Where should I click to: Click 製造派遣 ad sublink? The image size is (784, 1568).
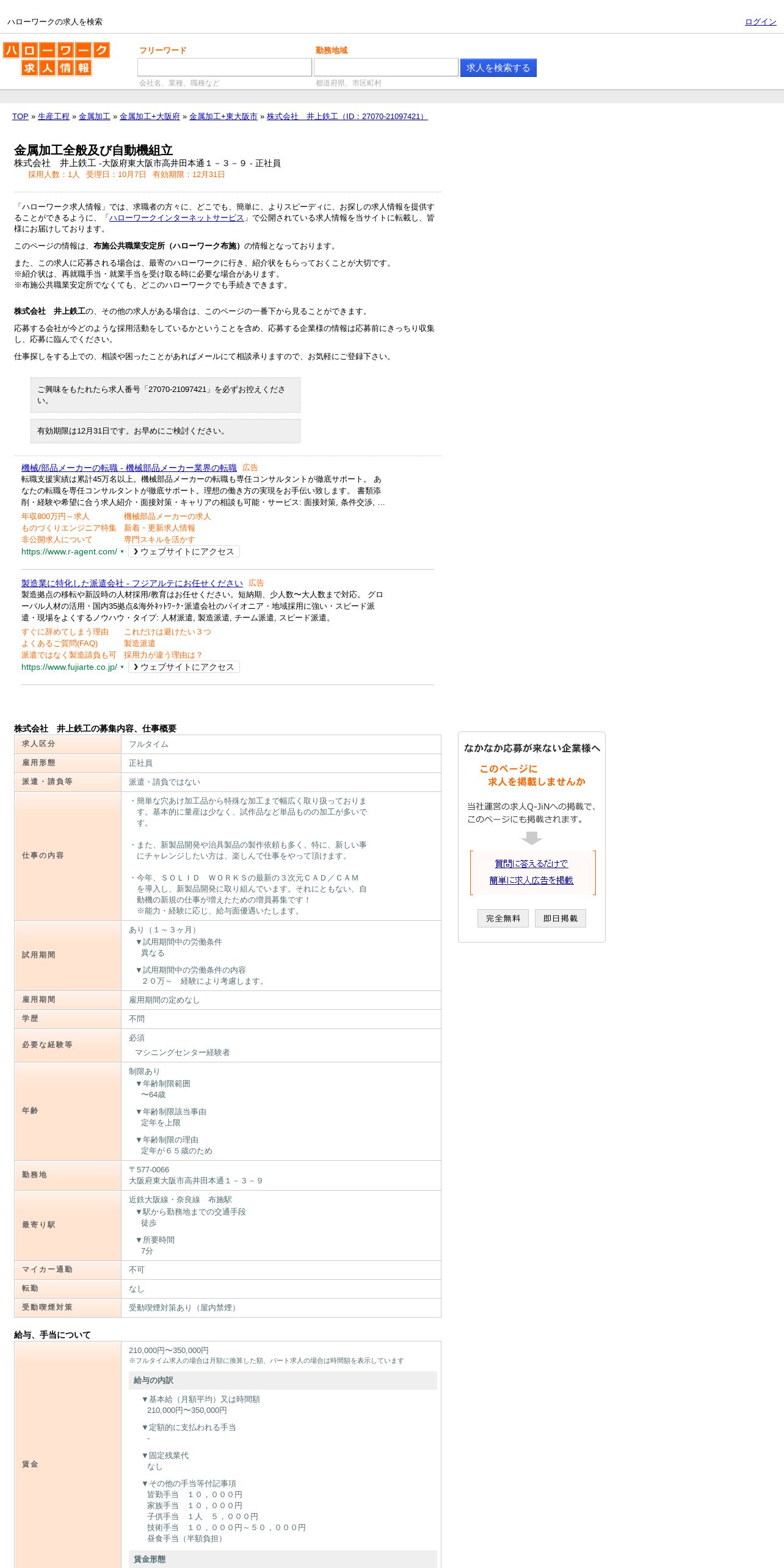[x=140, y=644]
